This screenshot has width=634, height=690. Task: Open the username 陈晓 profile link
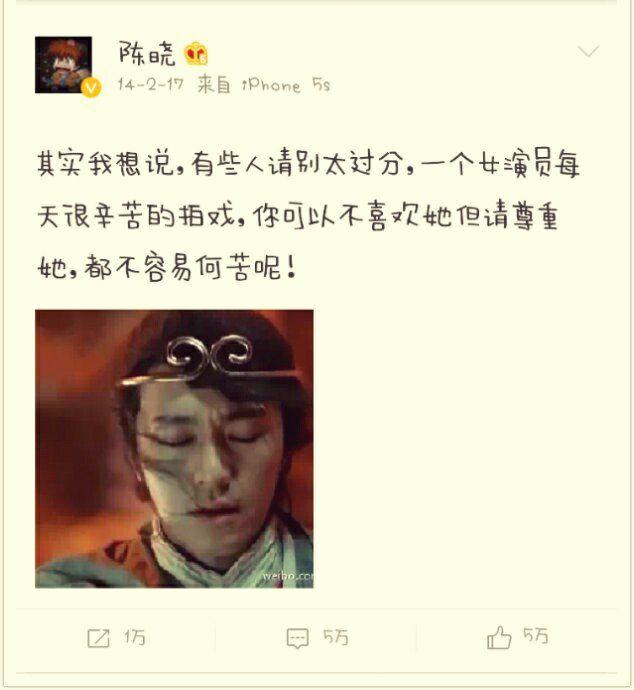(147, 54)
